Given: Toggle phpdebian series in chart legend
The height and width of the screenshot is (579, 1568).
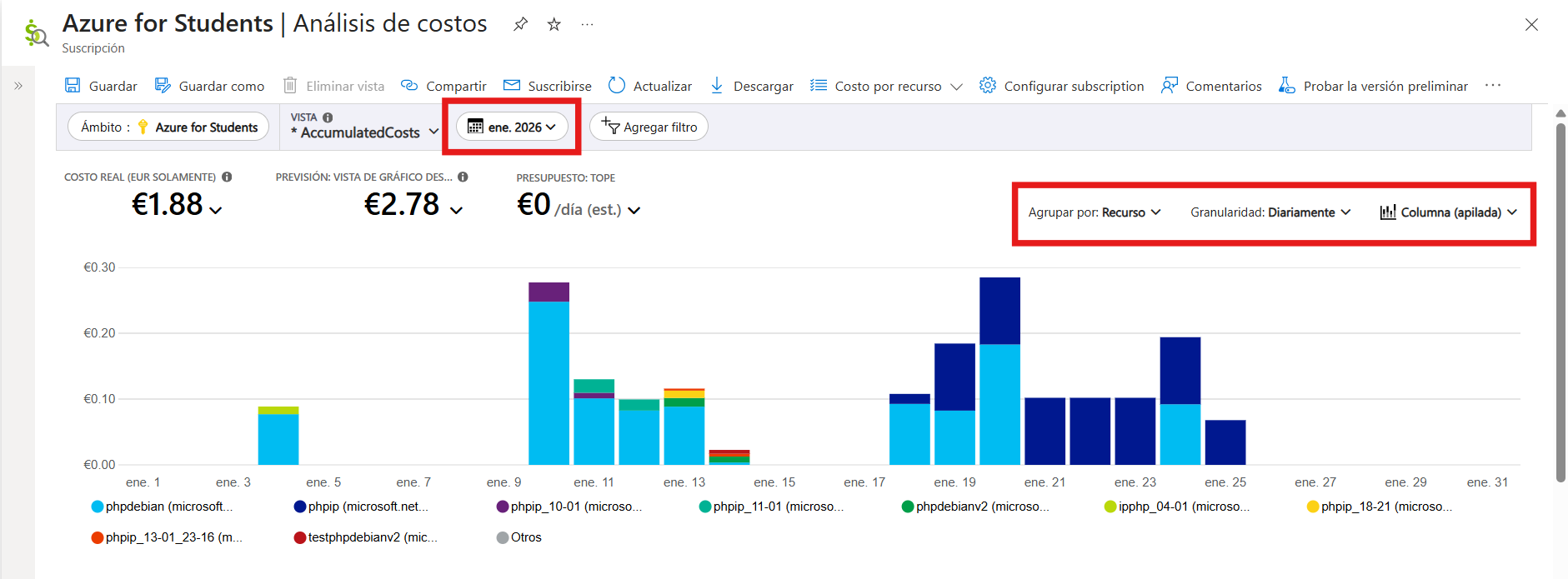Looking at the screenshot, I should (x=163, y=507).
